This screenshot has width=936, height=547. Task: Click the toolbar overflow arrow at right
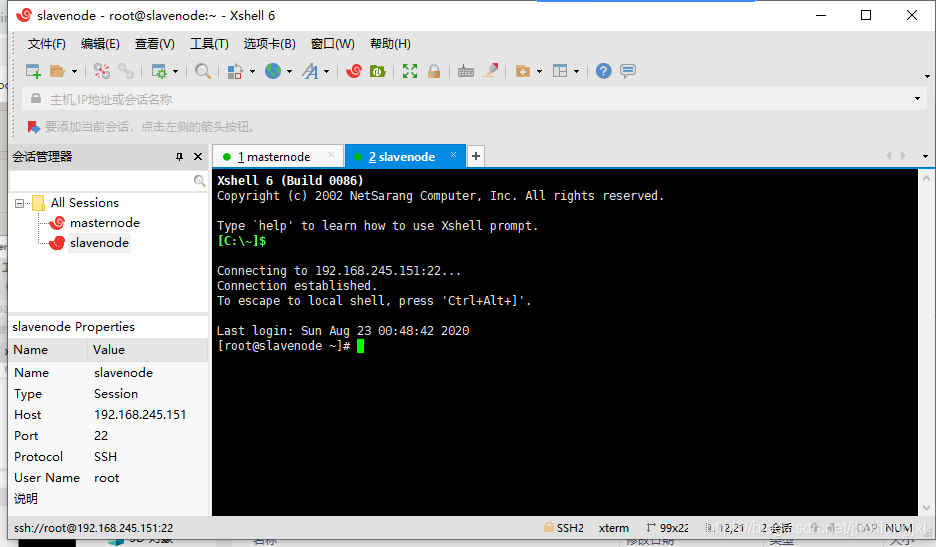point(927,76)
